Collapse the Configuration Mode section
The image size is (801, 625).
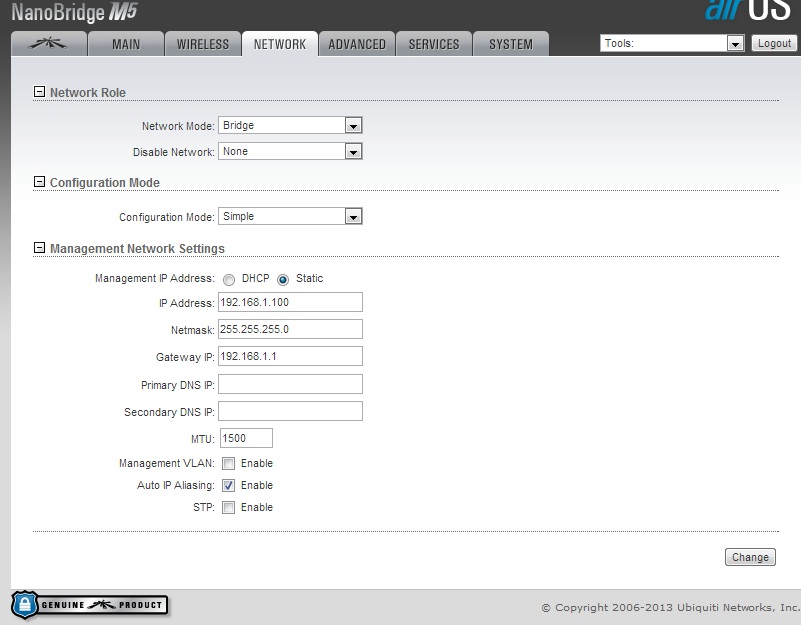pos(39,182)
